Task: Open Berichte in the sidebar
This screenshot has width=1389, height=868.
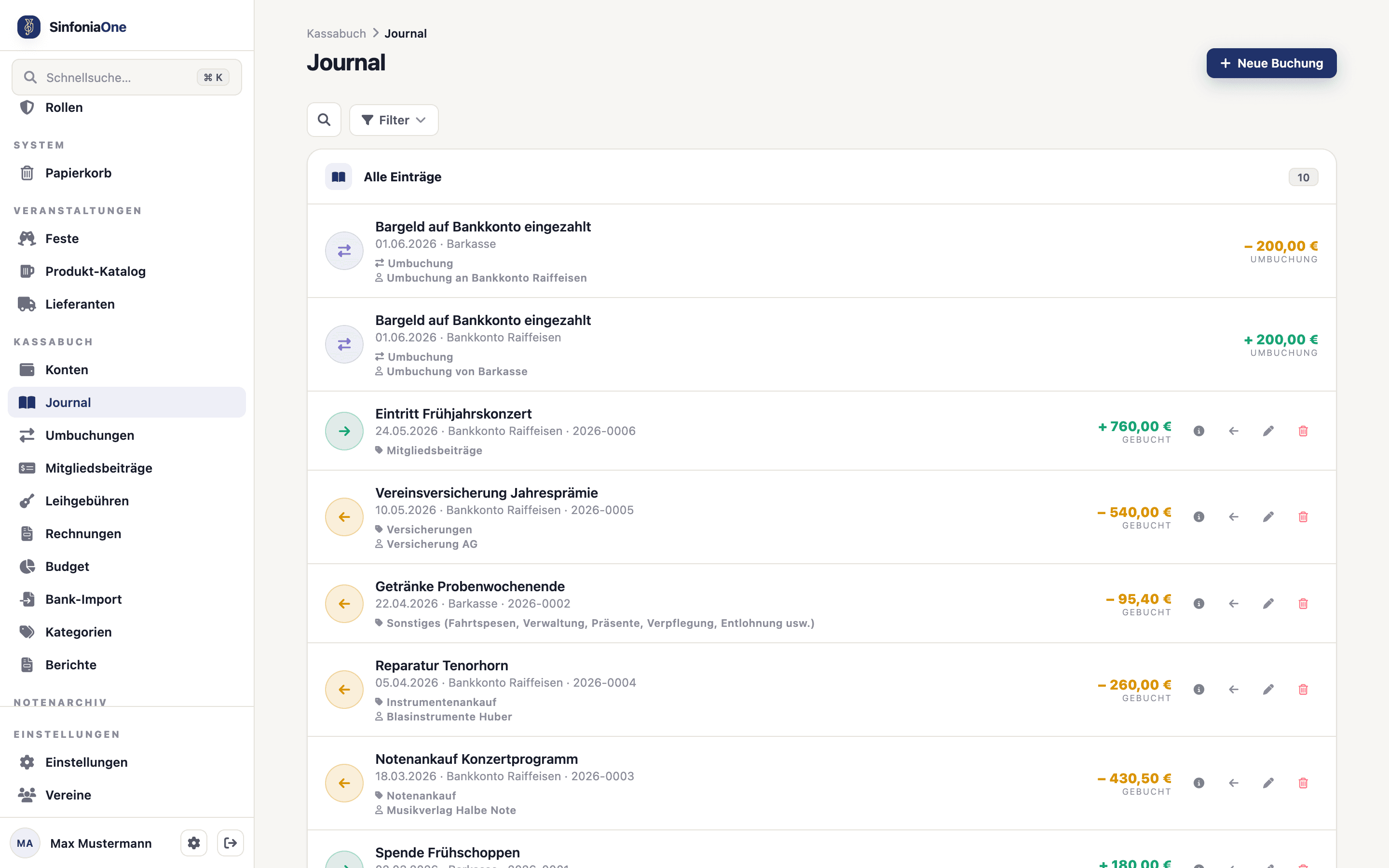Action: click(126, 664)
